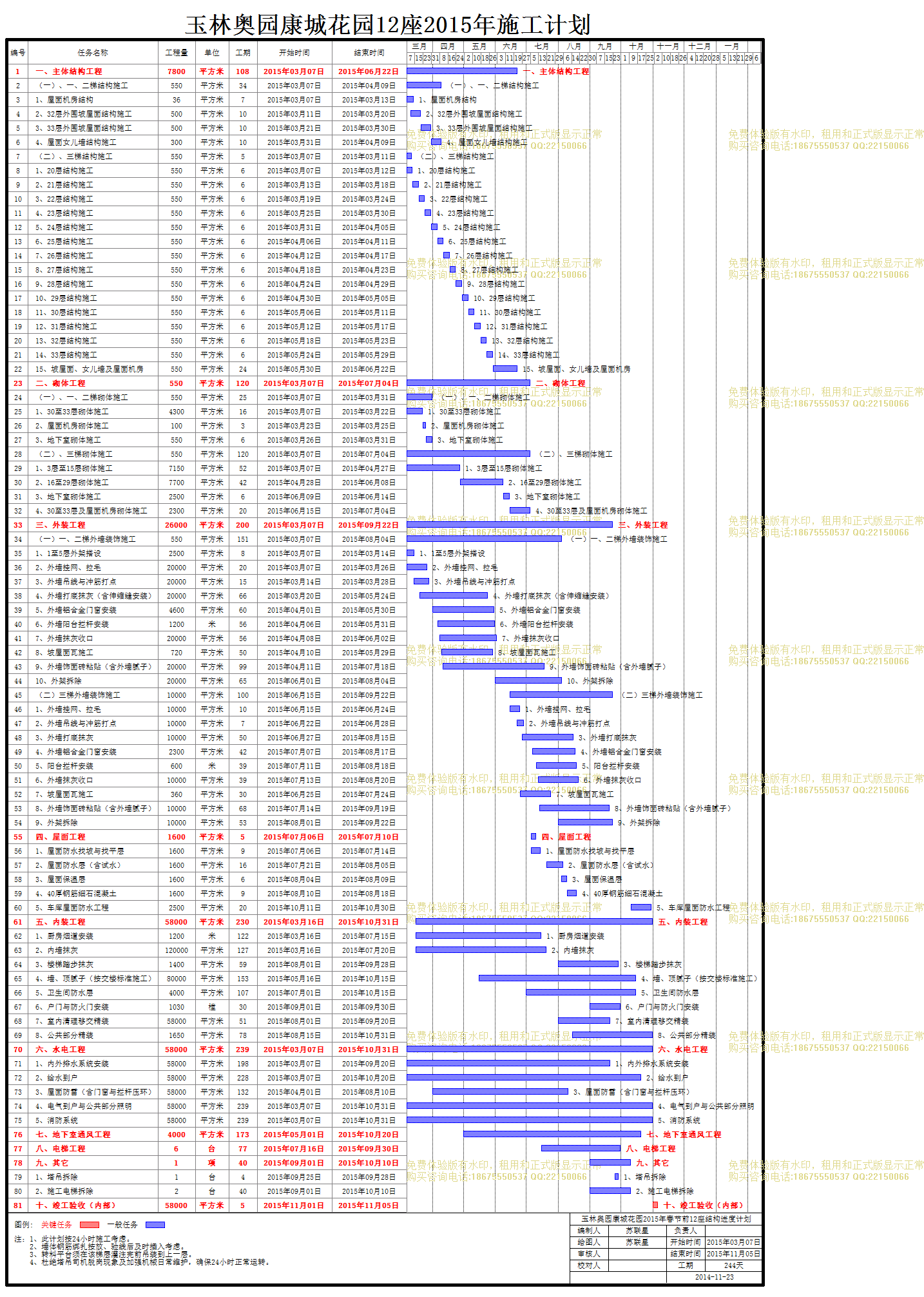Click start date 2015年07月06日 in row 55
Screen dimensions: 924x1297
pyautogui.click(x=294, y=837)
